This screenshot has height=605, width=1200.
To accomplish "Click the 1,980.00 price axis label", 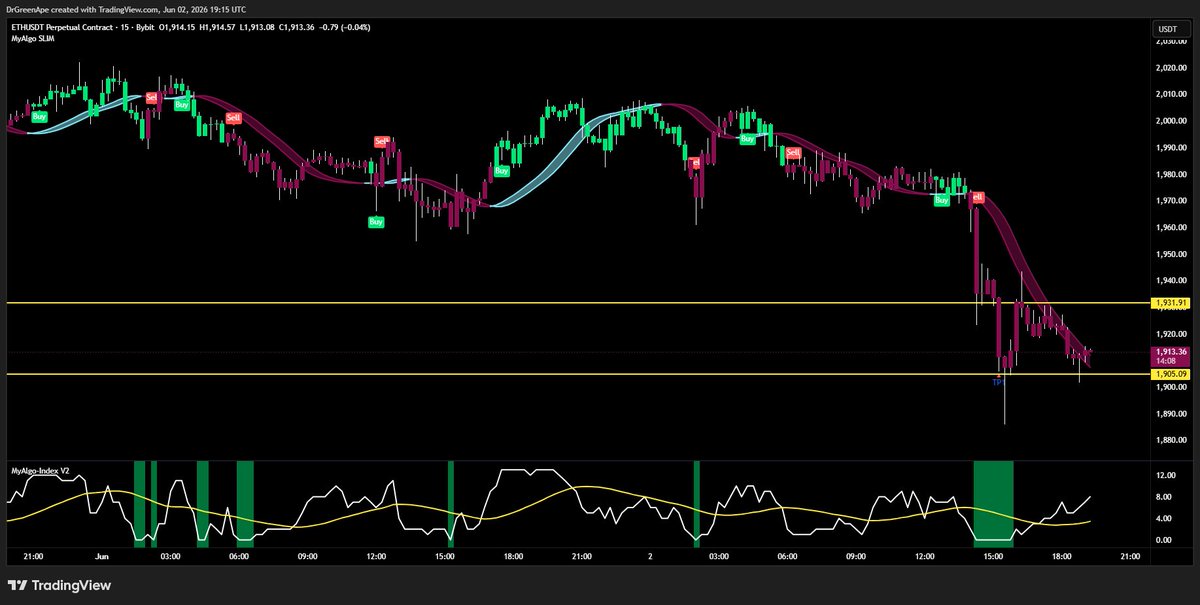I will point(1169,175).
